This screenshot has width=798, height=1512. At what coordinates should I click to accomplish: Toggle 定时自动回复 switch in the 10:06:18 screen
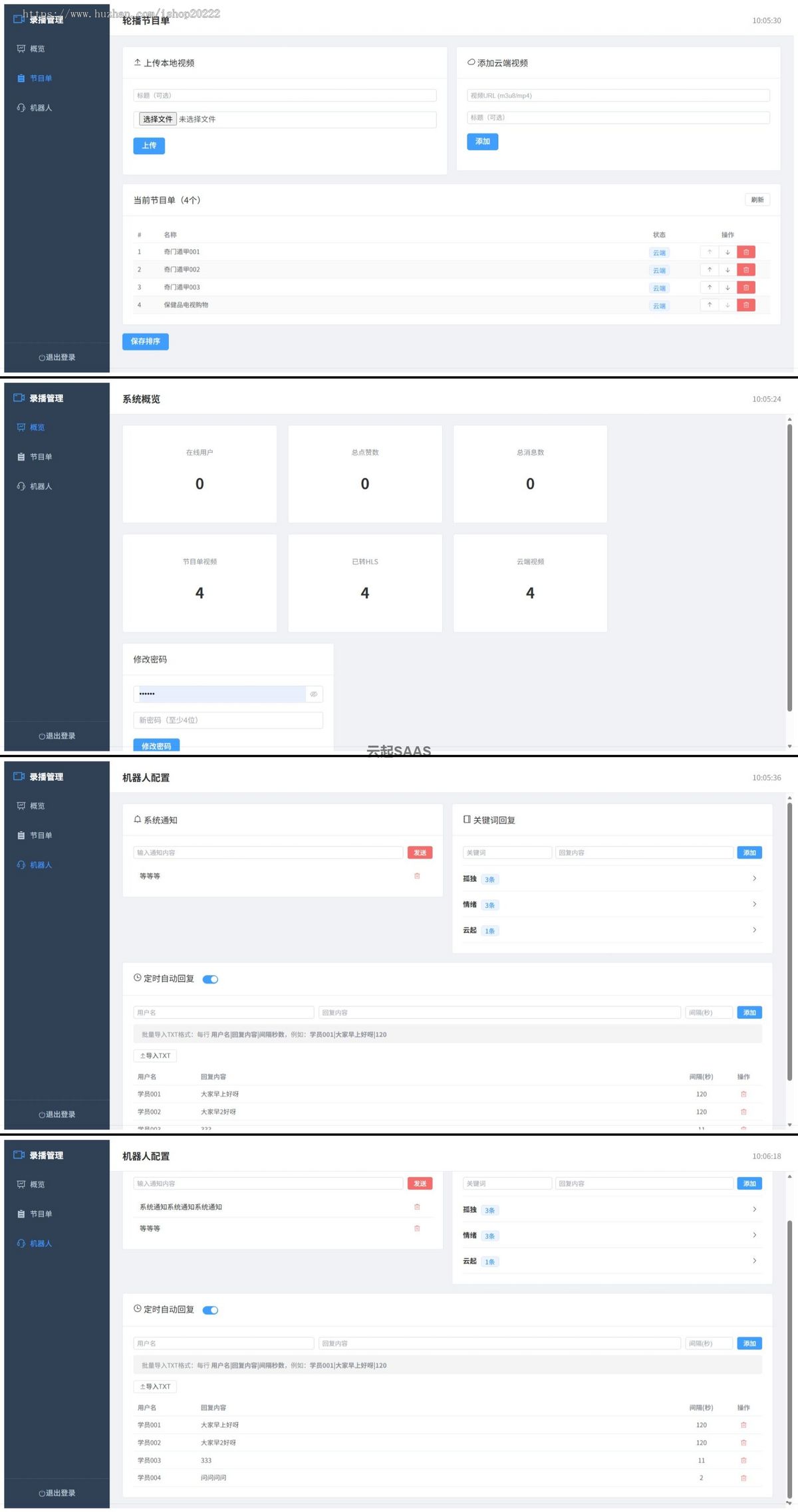[210, 1310]
